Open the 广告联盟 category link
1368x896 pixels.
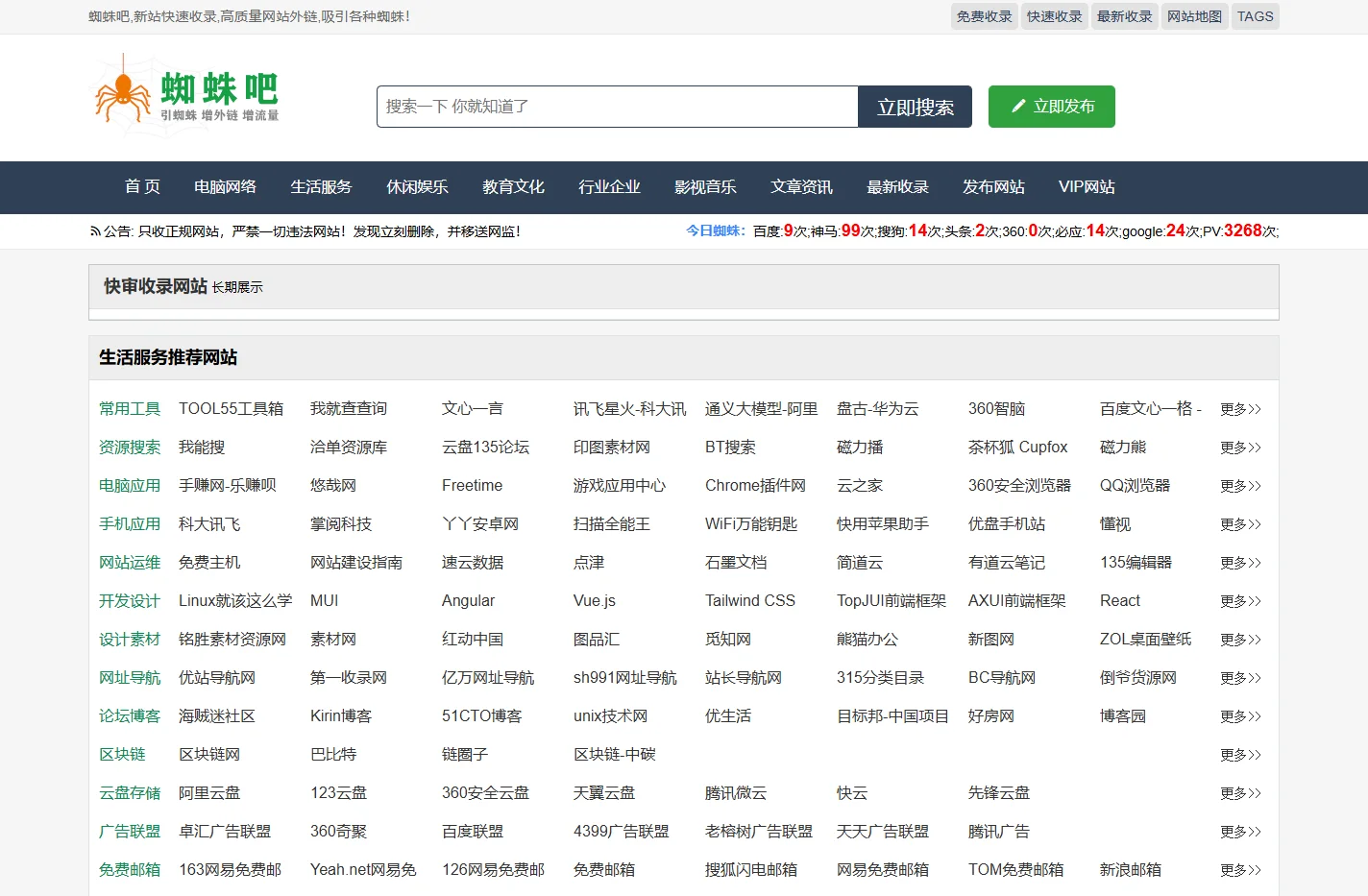(x=130, y=832)
